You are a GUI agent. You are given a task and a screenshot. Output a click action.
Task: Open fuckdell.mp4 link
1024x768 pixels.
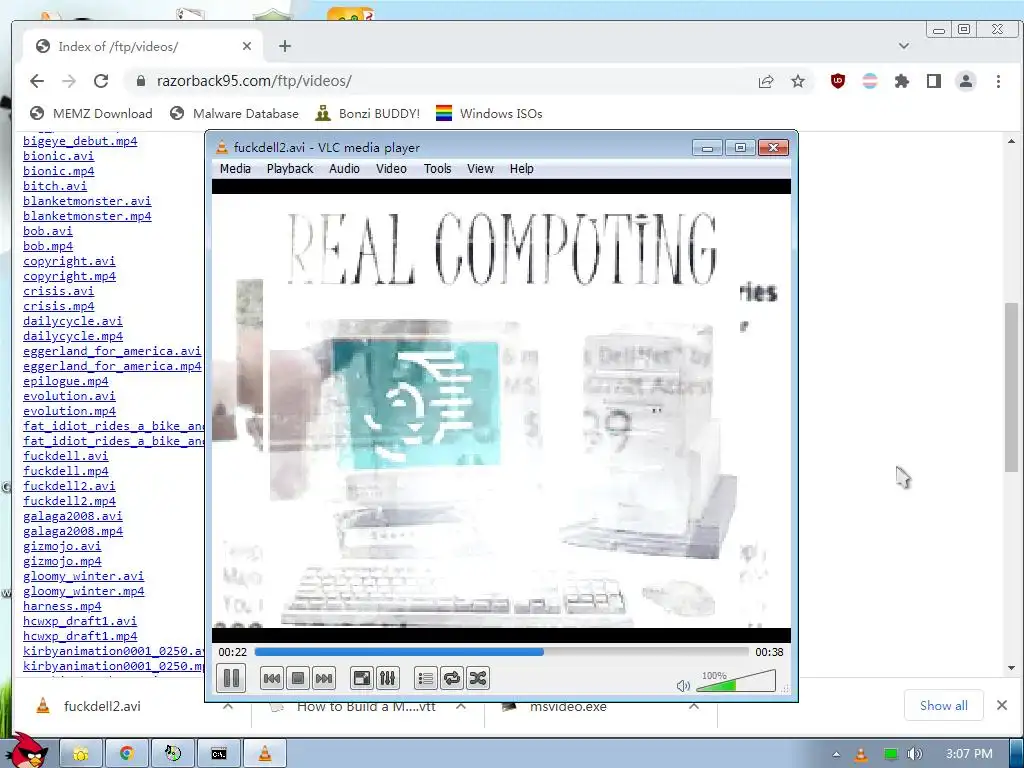point(66,471)
